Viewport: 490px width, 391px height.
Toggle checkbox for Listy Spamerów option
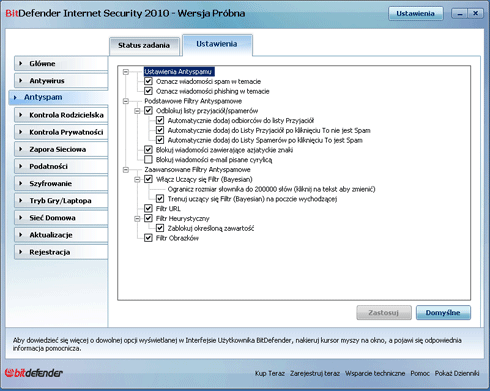160,140
